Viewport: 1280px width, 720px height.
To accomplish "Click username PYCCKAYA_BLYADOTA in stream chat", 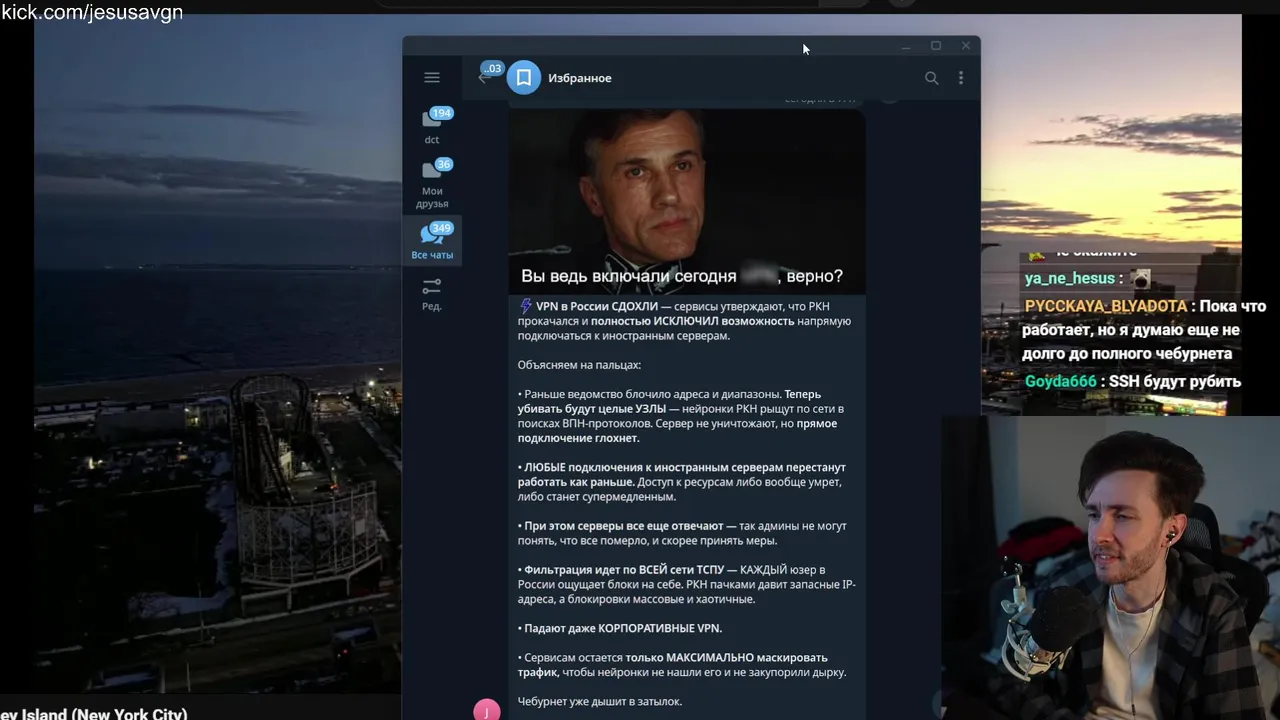I will (1106, 306).
